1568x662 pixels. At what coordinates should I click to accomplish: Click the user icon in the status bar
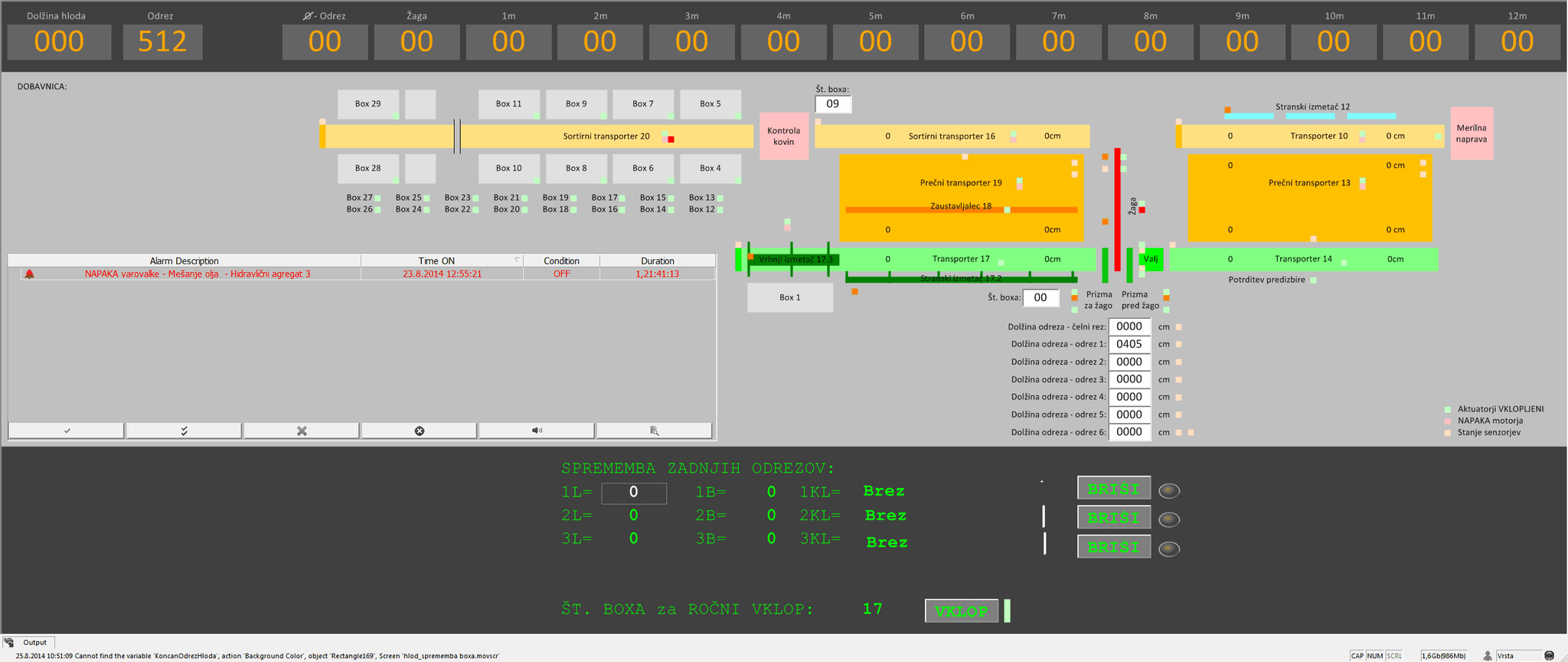point(1487,656)
